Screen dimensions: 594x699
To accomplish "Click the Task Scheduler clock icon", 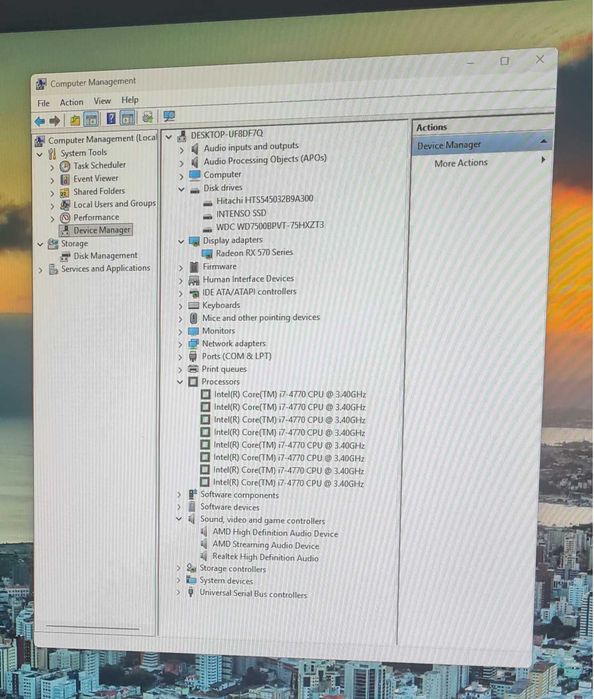I will click(65, 166).
